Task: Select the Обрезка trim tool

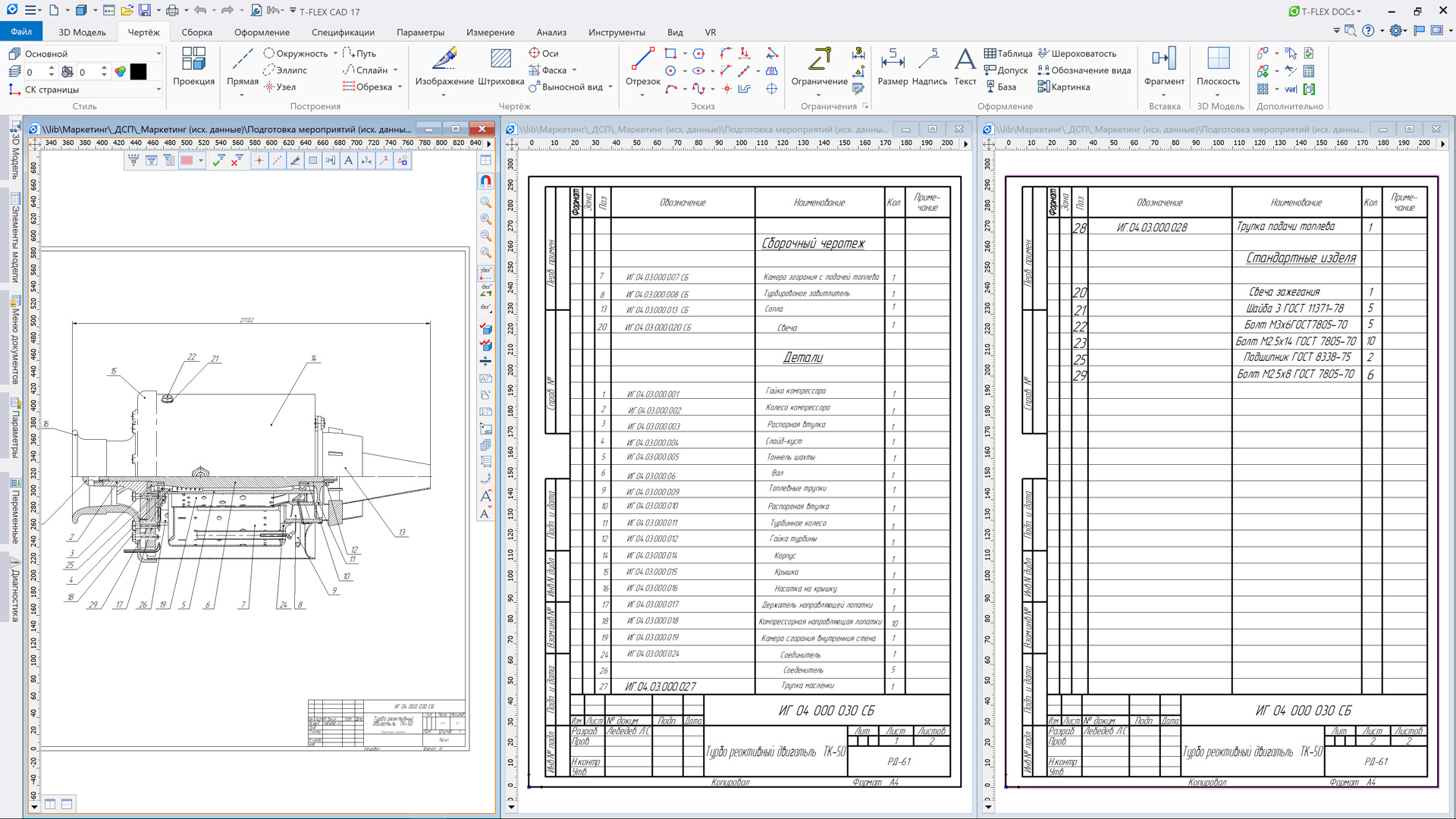Action: point(368,87)
